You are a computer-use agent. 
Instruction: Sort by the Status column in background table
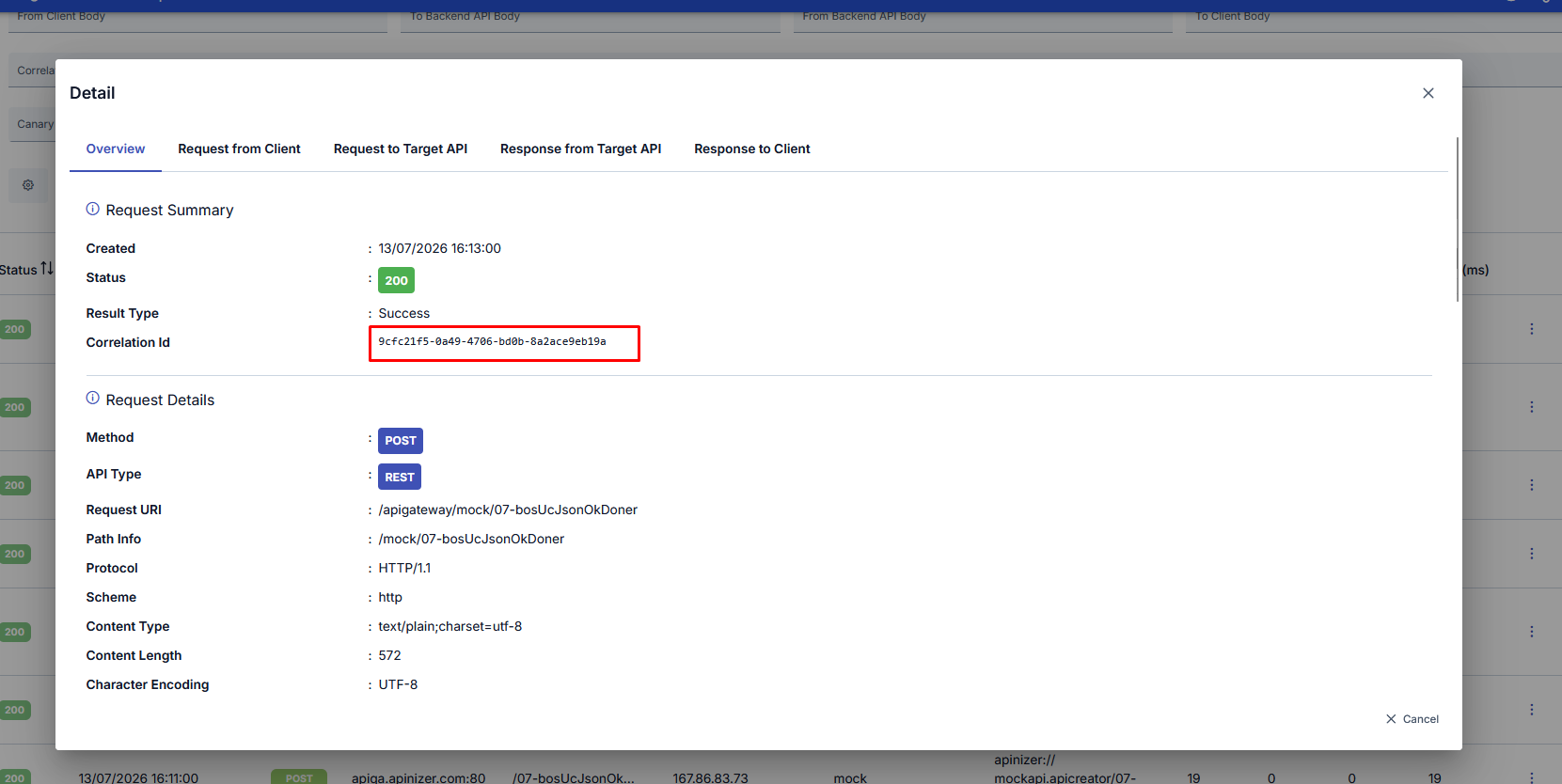(26, 270)
